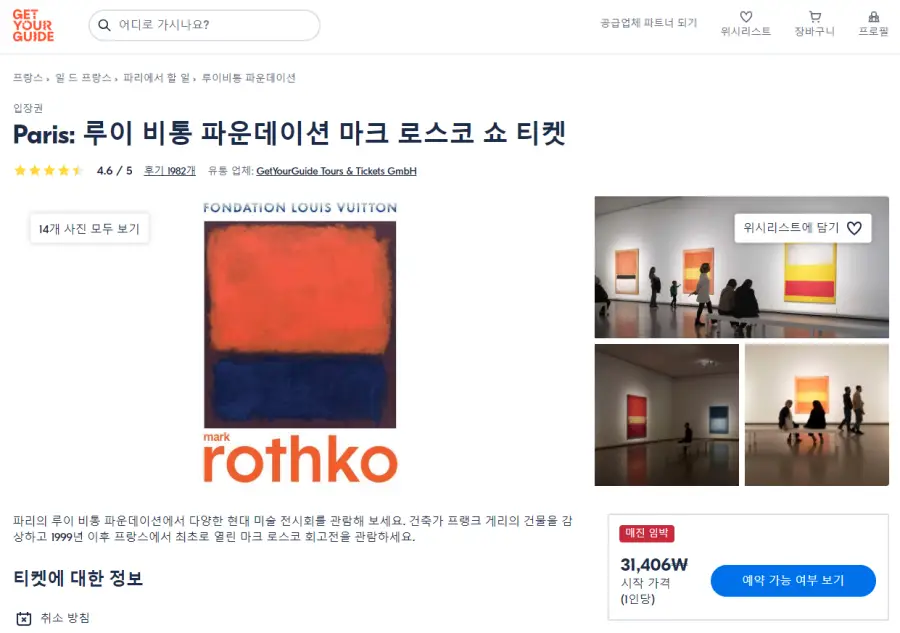The height and width of the screenshot is (633, 900).
Task: Click the star rating icons
Action: pos(49,170)
